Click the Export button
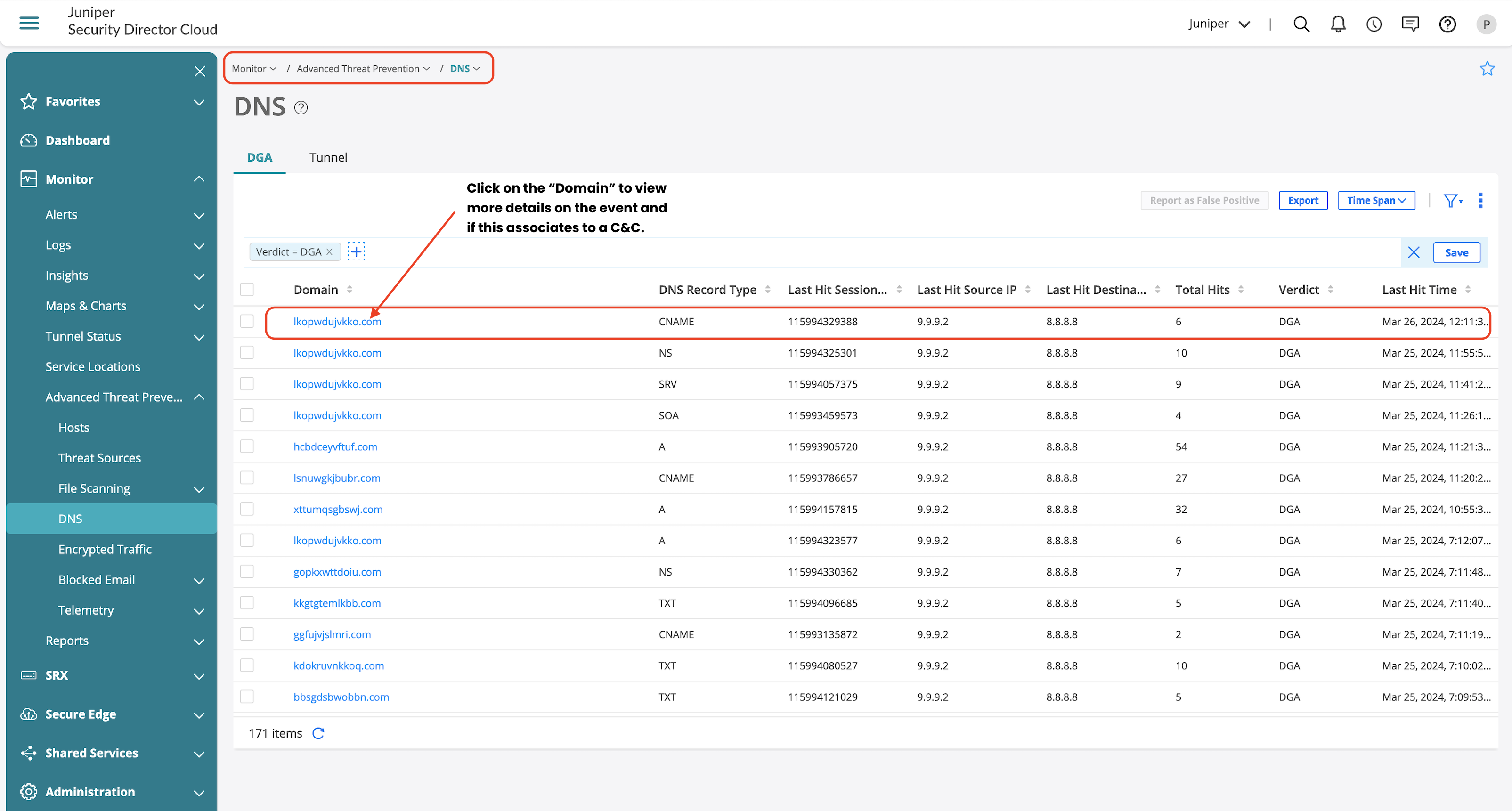1512x811 pixels. pyautogui.click(x=1302, y=201)
